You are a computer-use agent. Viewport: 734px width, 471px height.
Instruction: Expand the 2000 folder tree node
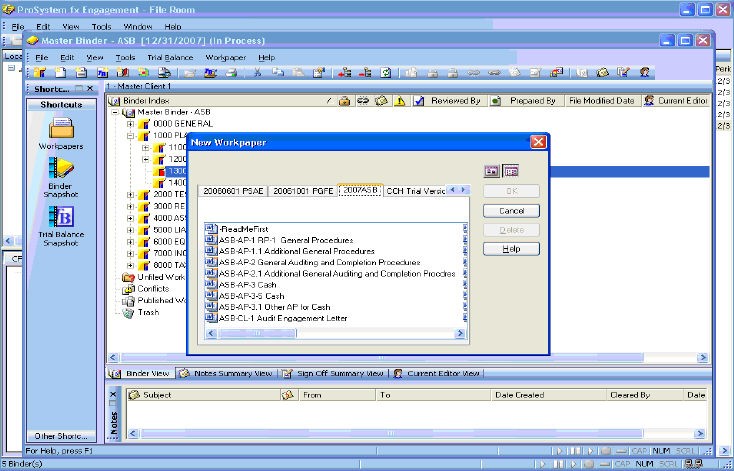[x=130, y=195]
